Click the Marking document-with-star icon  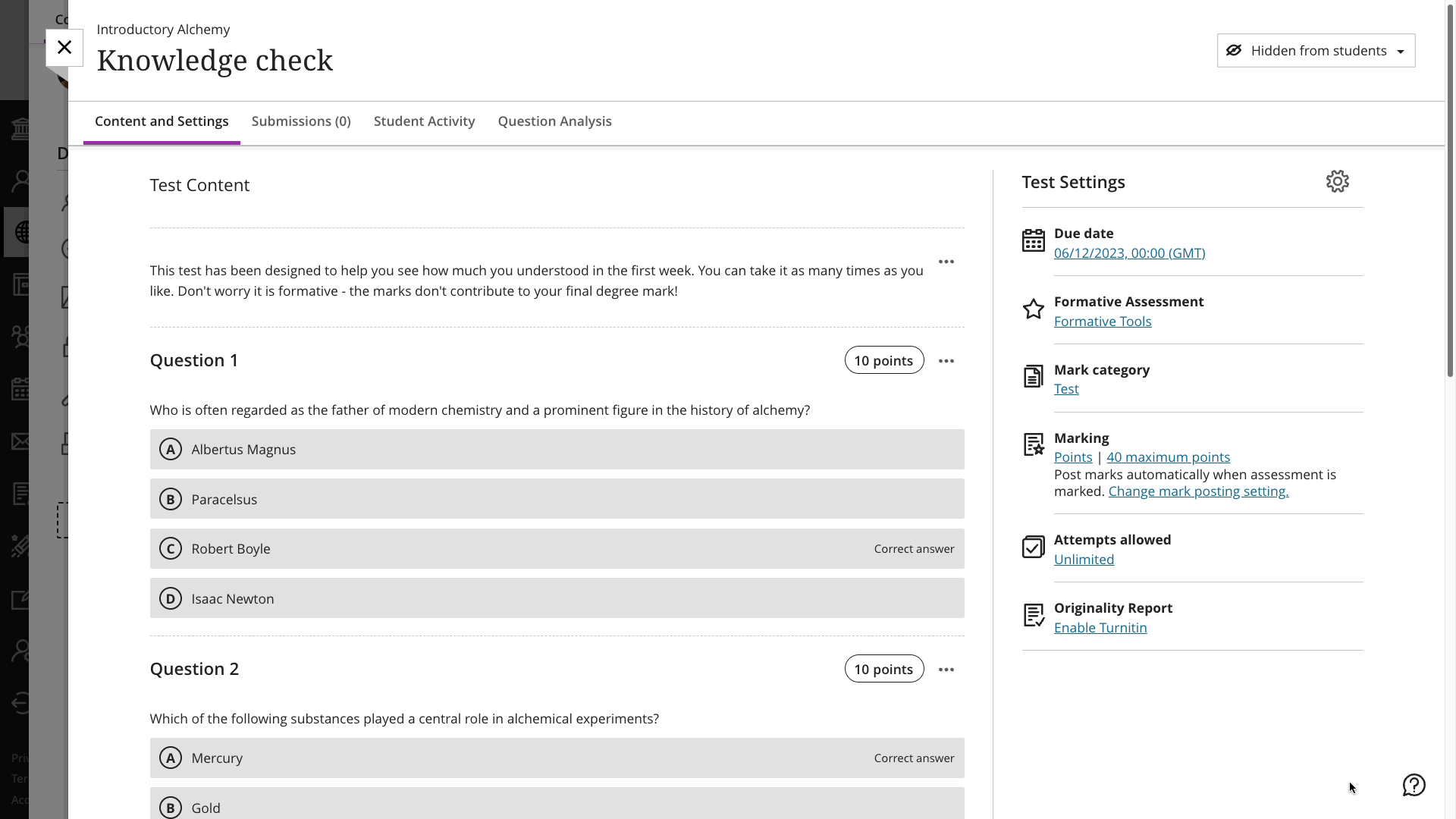pyautogui.click(x=1033, y=444)
